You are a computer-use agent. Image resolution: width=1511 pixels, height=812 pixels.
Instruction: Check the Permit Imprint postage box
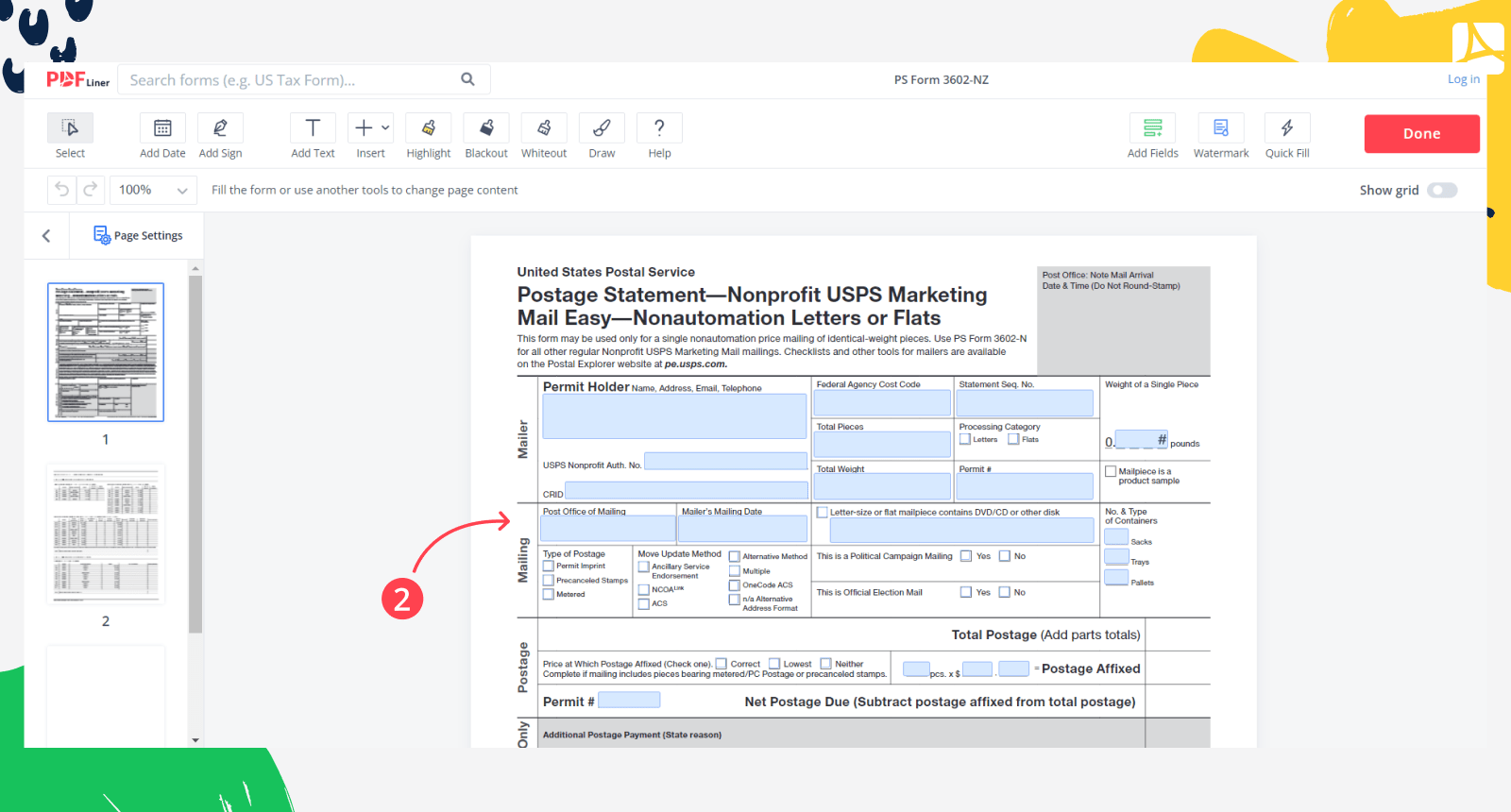coord(549,567)
